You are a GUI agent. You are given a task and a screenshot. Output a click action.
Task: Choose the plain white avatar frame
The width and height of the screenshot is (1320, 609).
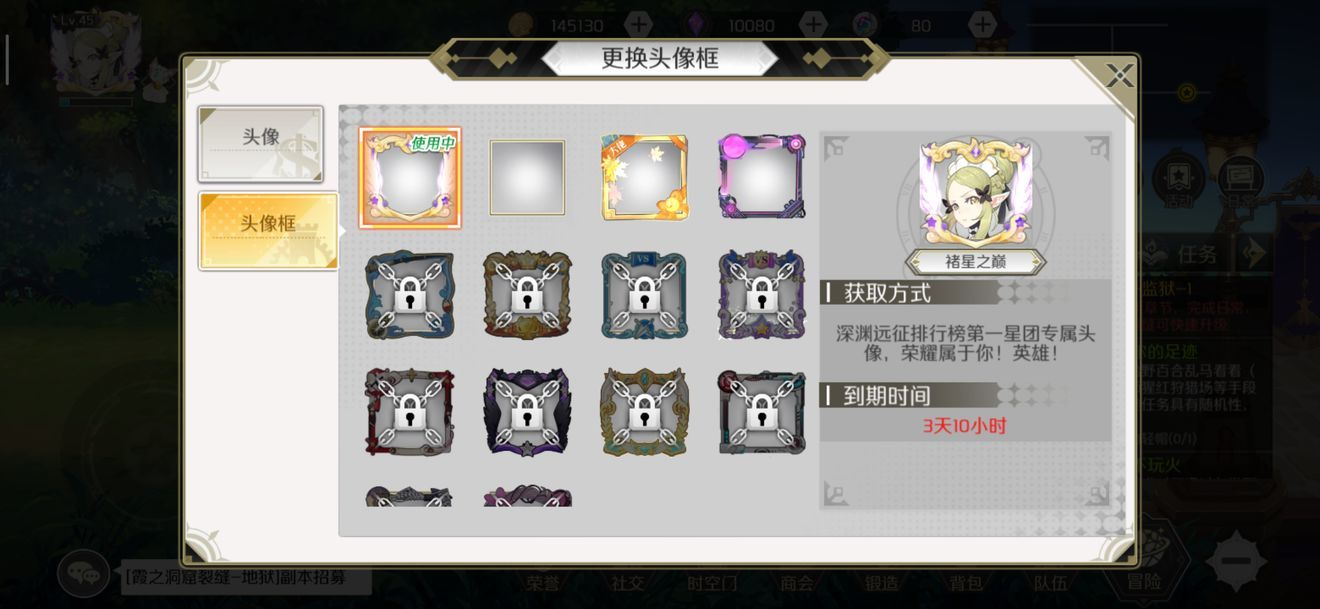[527, 178]
